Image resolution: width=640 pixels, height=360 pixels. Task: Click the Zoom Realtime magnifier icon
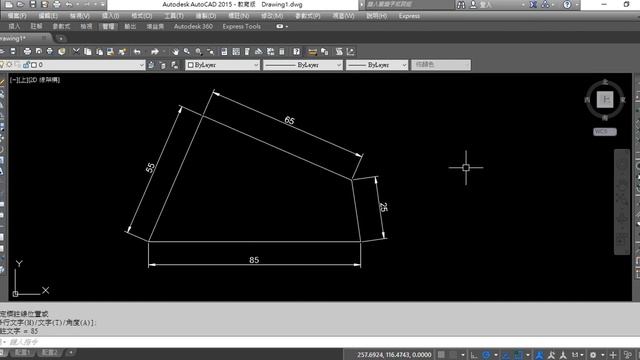187,52
